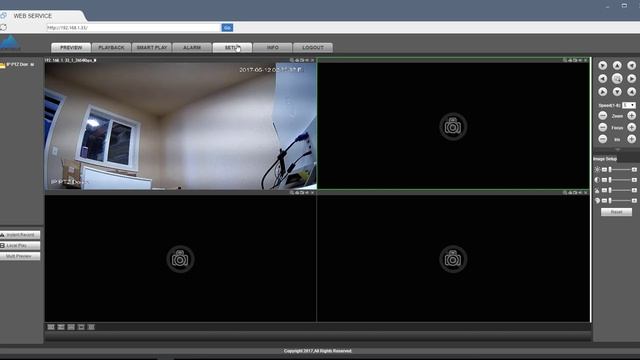Select the empty bottom-right video pane
The height and width of the screenshot is (360, 640).
point(453,259)
